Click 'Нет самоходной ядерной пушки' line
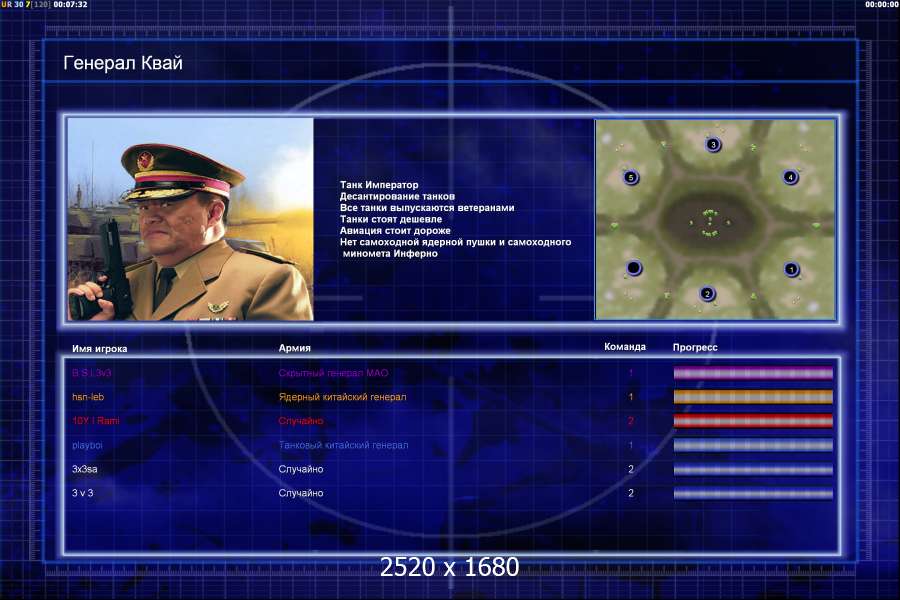This screenshot has height=600, width=900. click(x=456, y=248)
